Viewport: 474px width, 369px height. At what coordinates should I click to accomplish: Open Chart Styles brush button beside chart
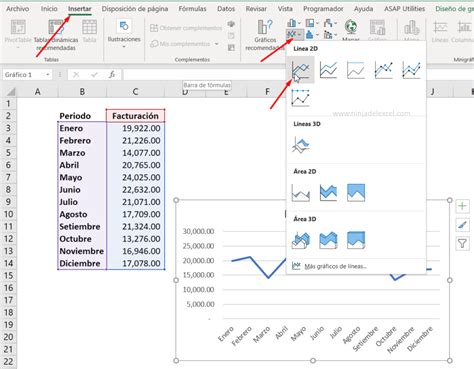pos(462,225)
